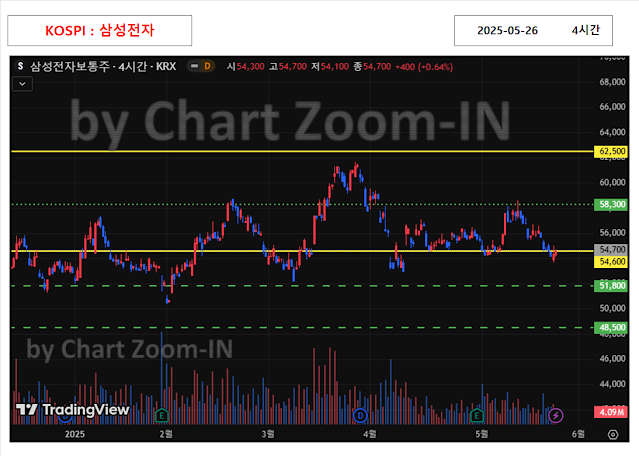Collapse the indicator legend chevron

22,84
